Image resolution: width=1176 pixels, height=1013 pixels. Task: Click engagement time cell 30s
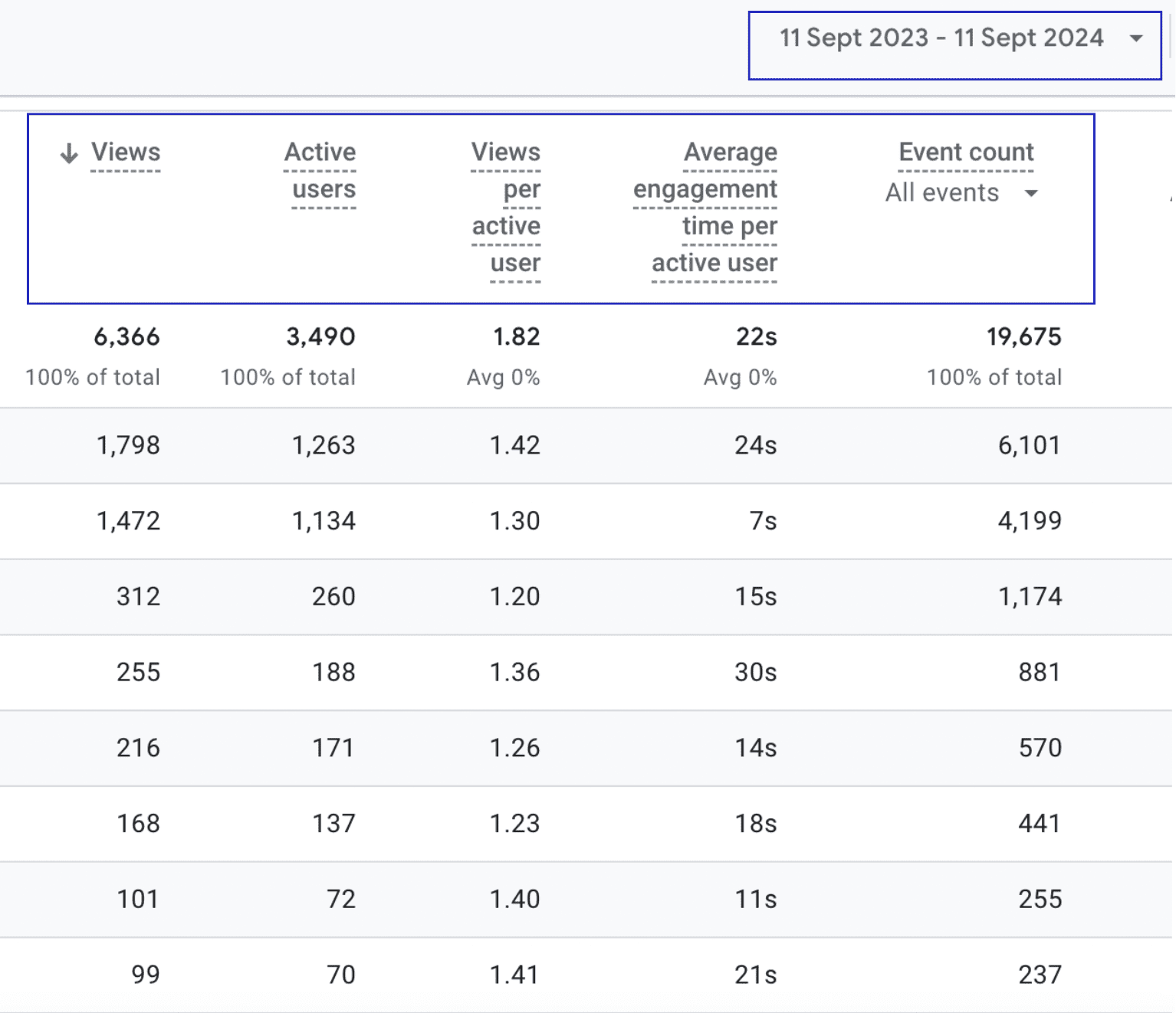pyautogui.click(x=756, y=672)
